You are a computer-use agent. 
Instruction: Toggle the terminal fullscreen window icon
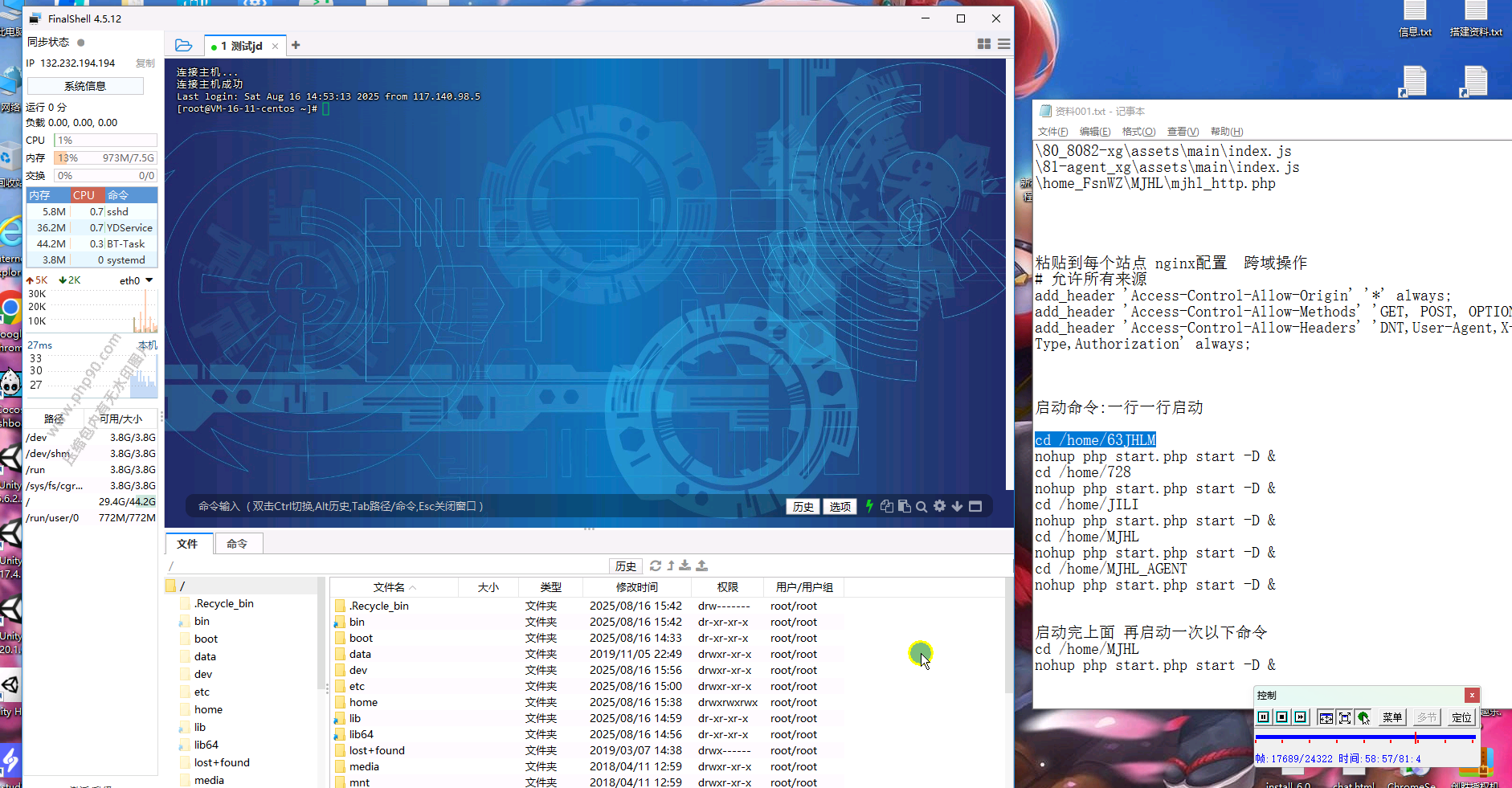pyautogui.click(x=975, y=506)
